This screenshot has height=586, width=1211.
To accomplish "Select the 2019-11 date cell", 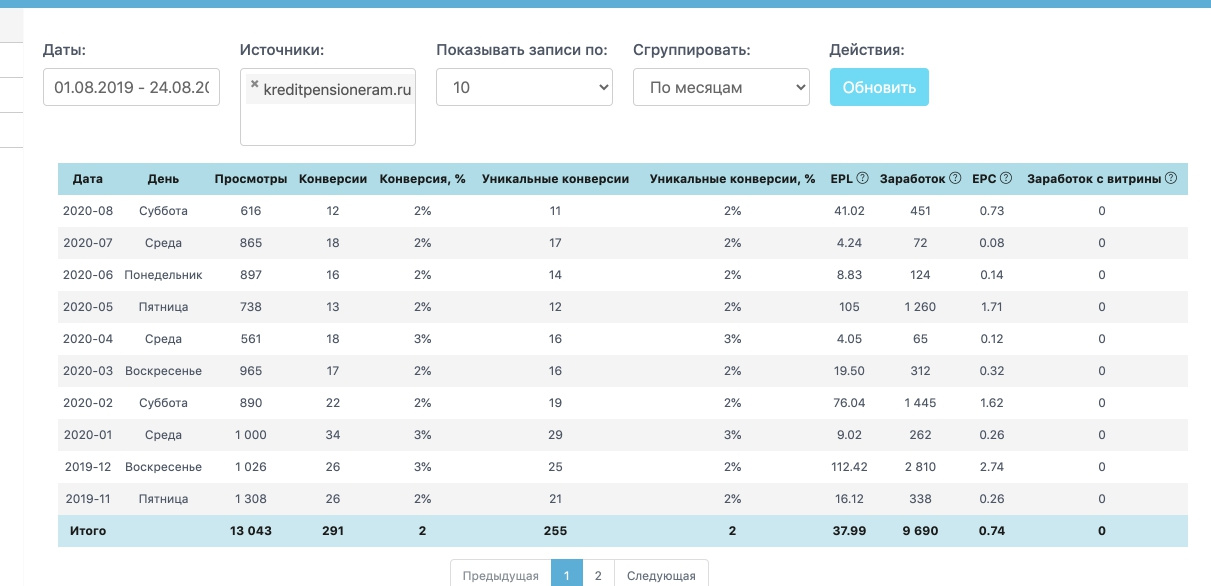I will pos(88,499).
